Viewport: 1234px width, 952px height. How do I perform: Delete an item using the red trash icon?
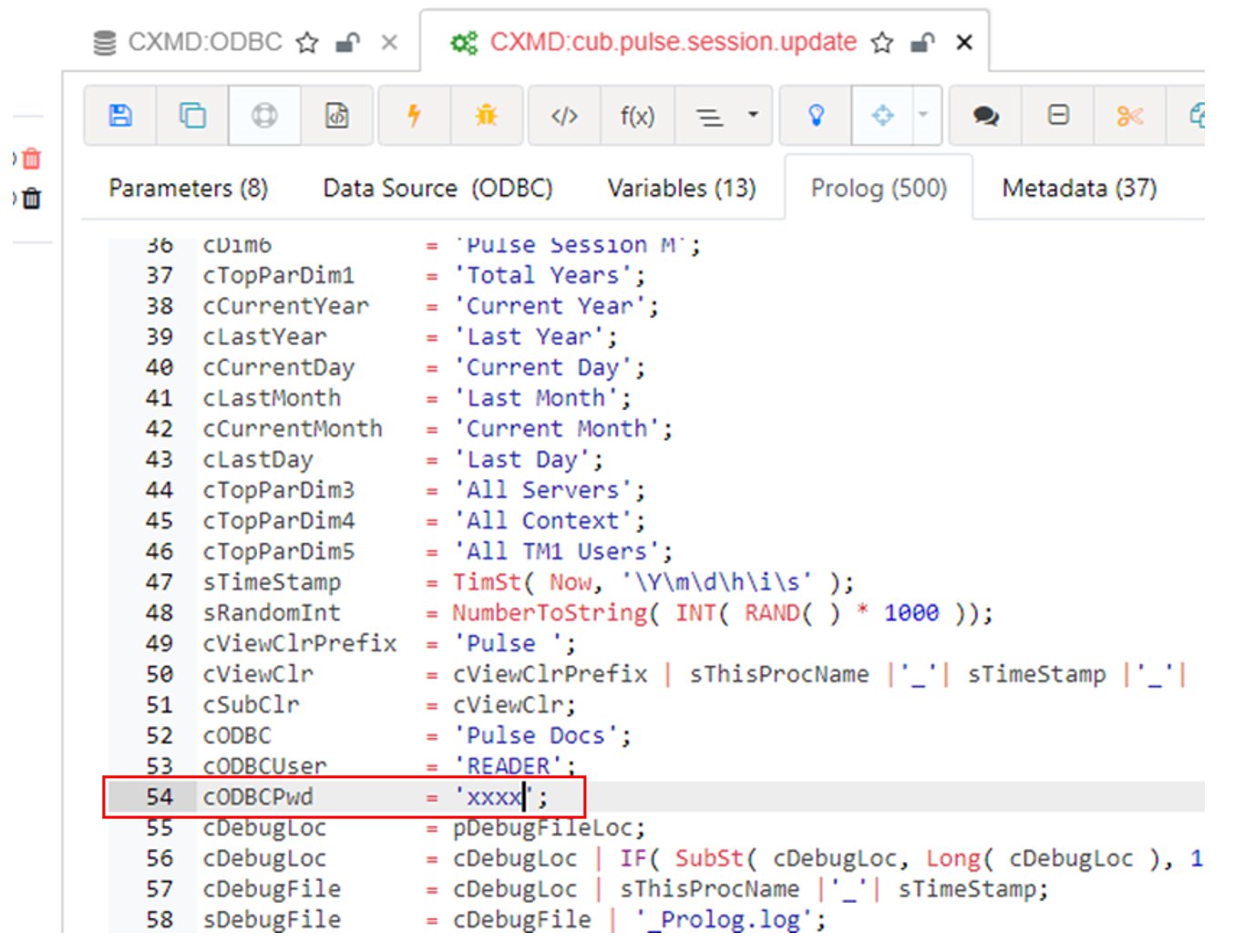pos(32,159)
